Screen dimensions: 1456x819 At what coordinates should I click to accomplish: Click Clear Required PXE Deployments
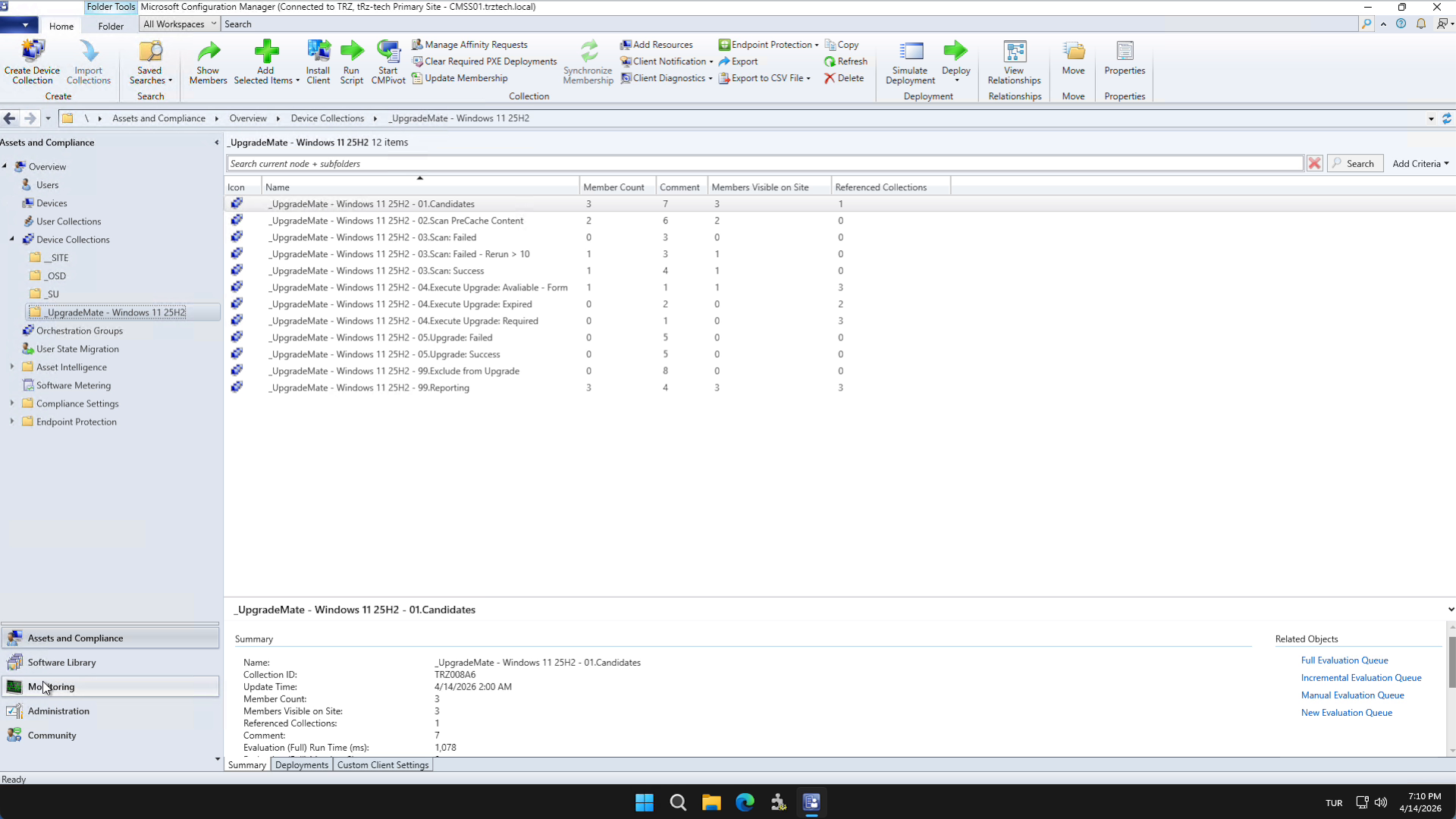484,61
